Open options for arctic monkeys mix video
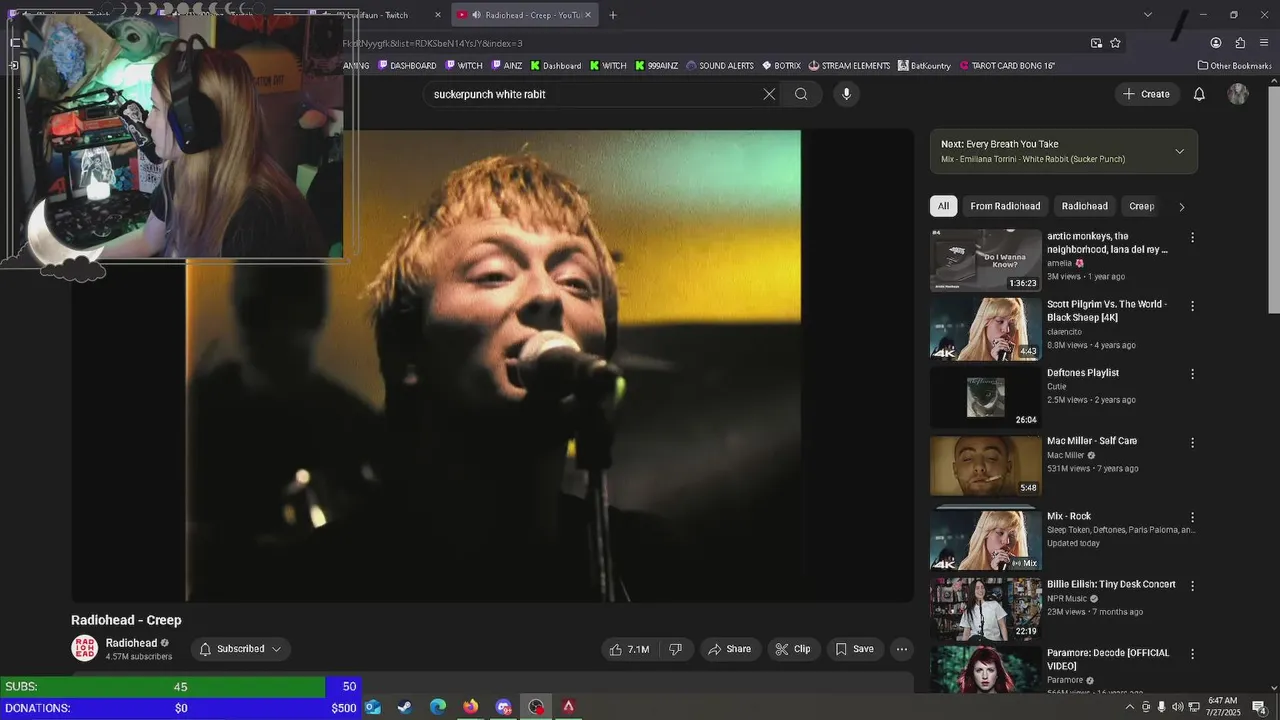 click(1192, 238)
